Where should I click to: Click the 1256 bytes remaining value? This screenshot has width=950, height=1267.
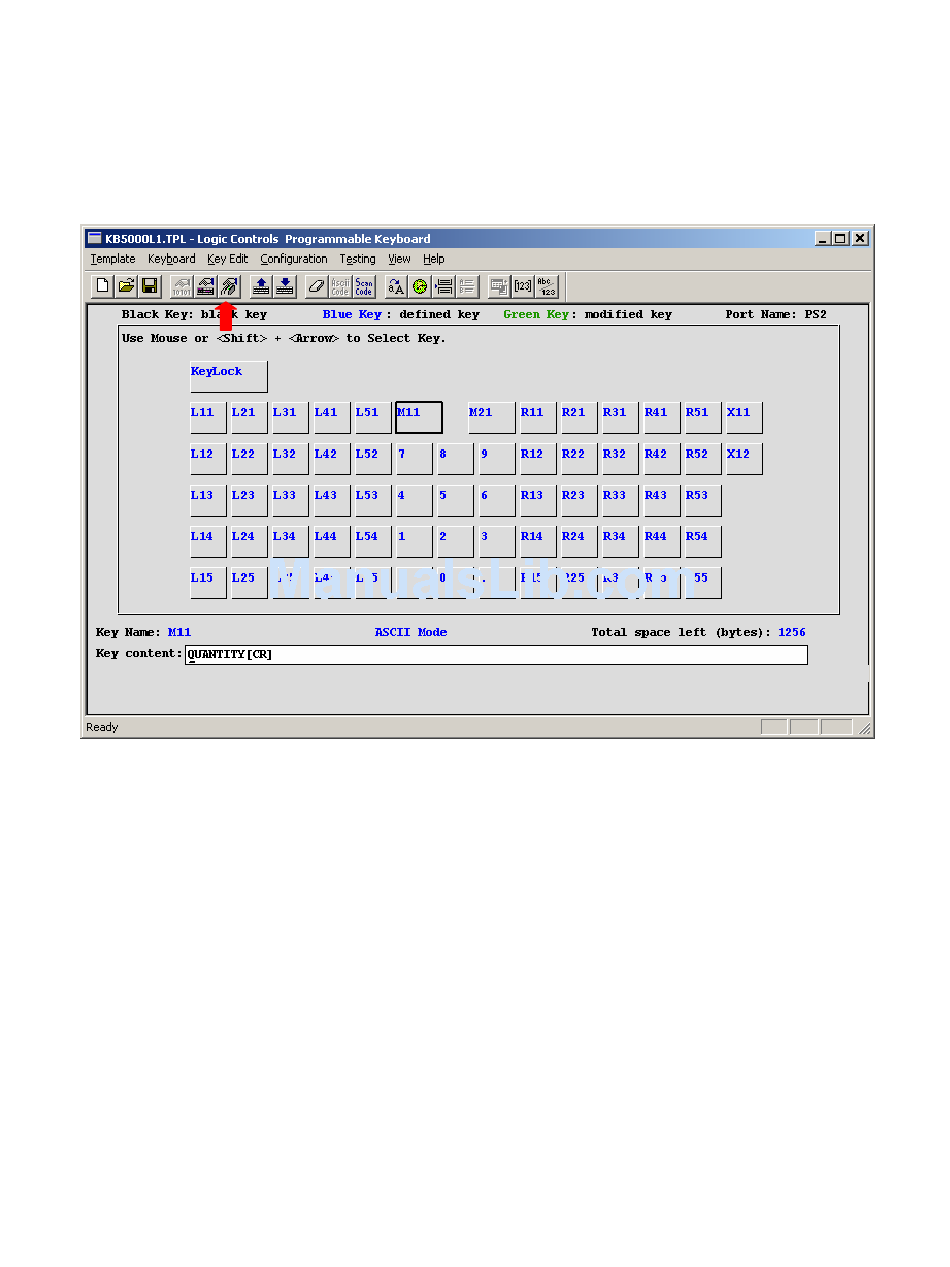[x=792, y=633]
